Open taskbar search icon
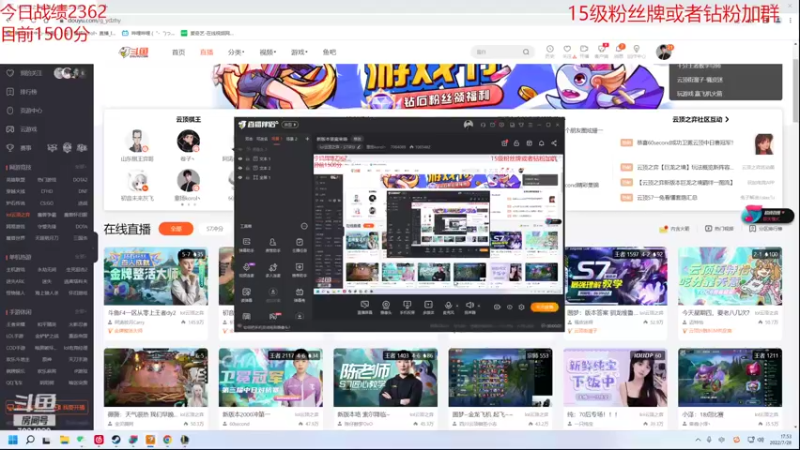The width and height of the screenshot is (800, 450). click(x=30, y=440)
